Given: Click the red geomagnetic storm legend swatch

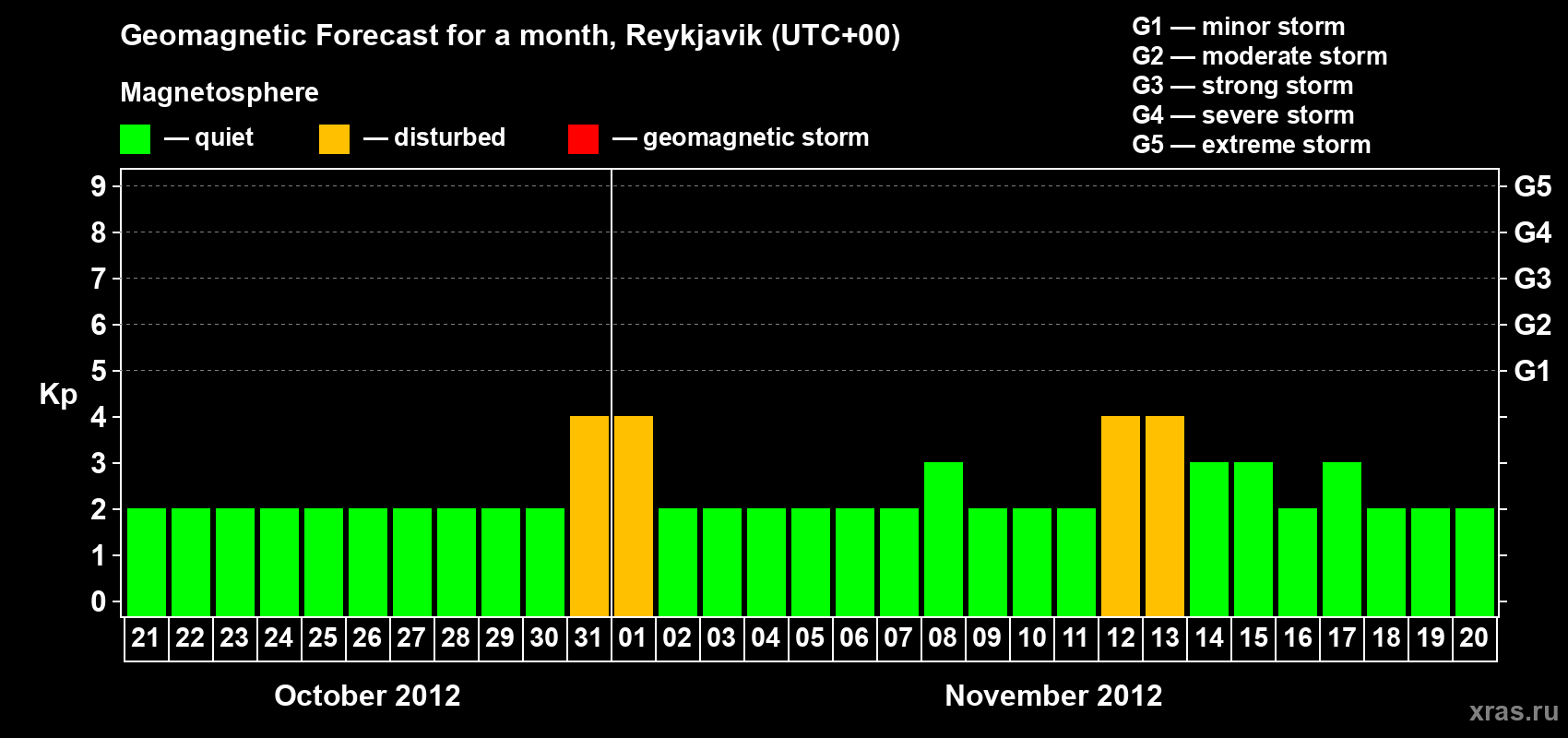Looking at the screenshot, I should point(583,139).
